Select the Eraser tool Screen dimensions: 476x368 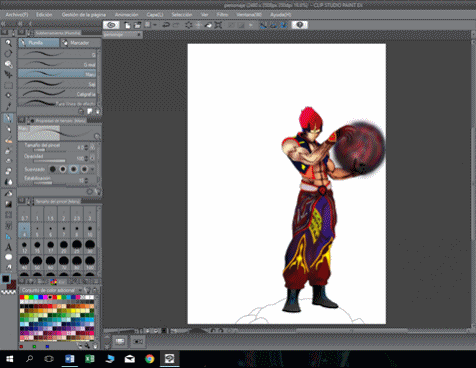8,171
